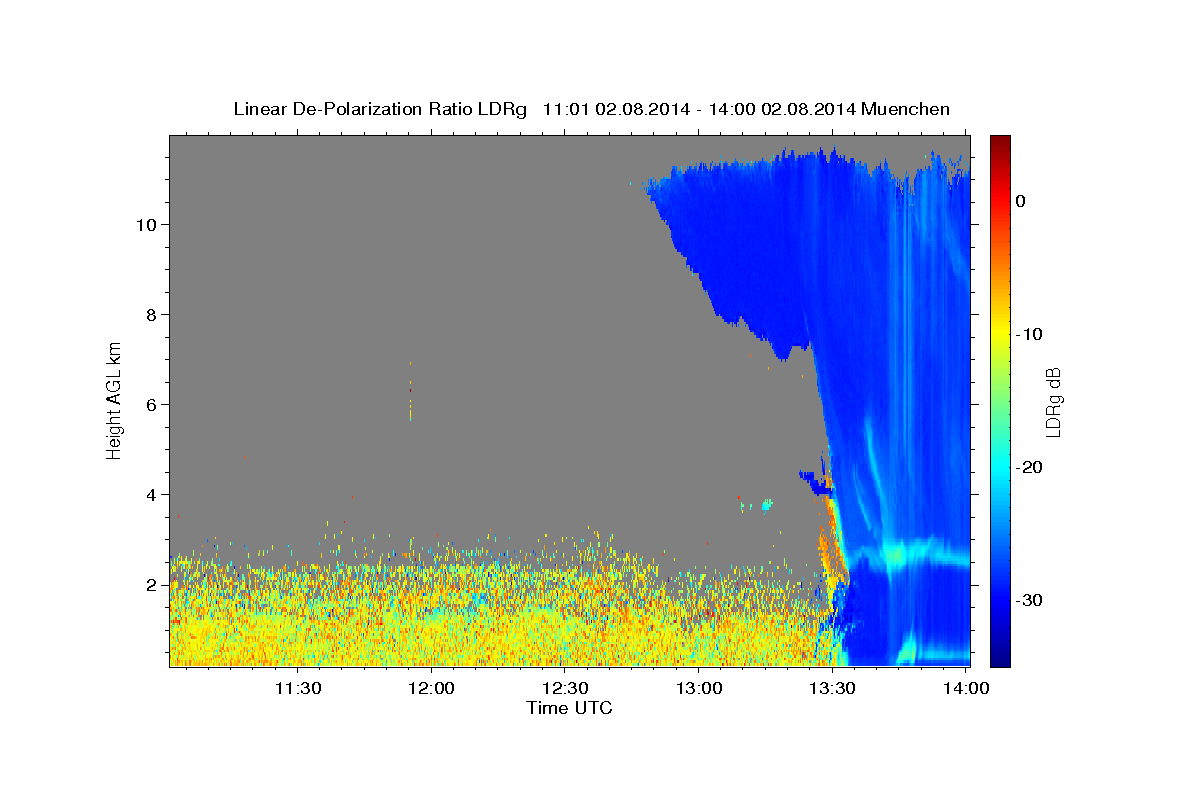Click the 'Muenchen' station name in title
The width and height of the screenshot is (1200, 800).
(x=907, y=109)
